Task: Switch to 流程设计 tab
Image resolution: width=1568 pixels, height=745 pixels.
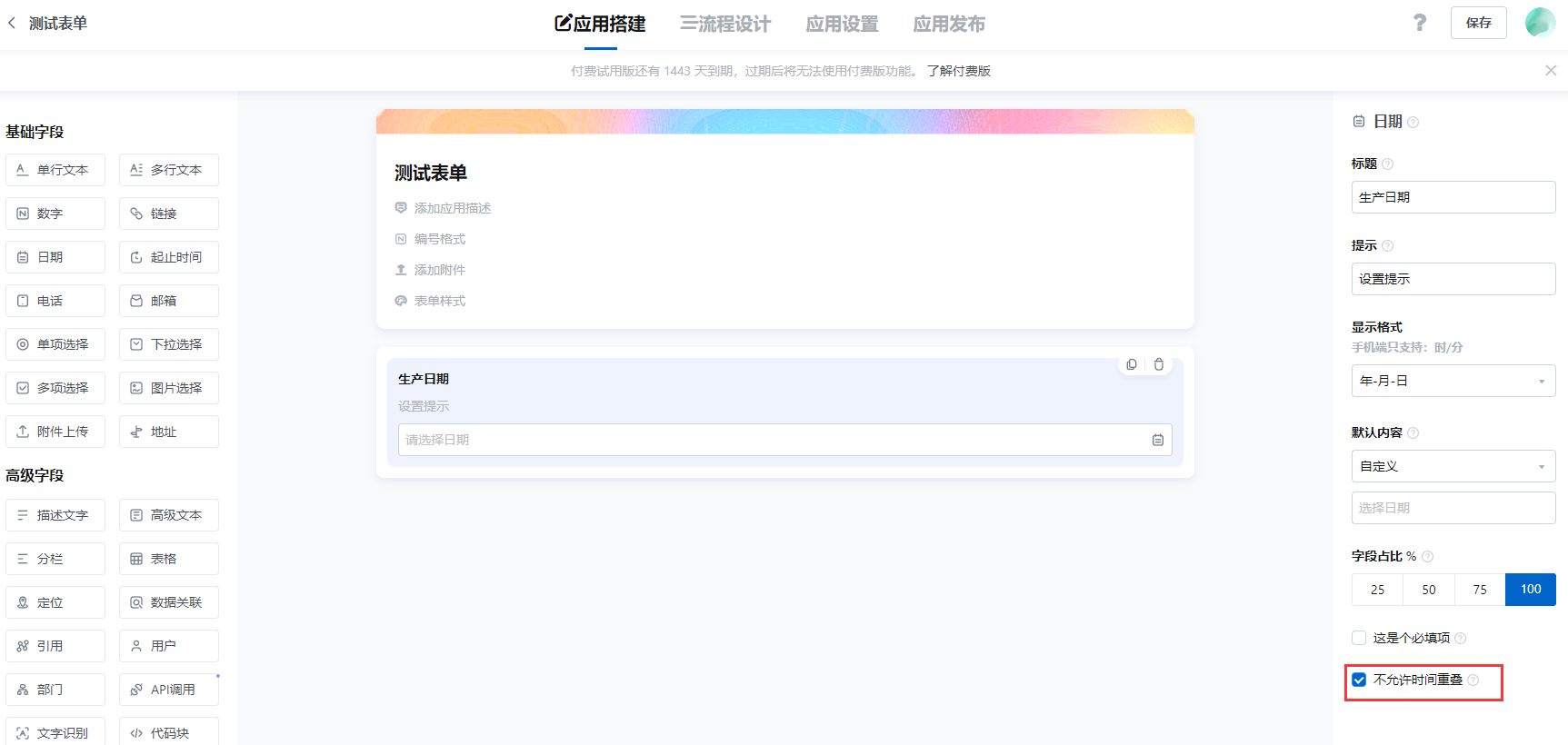Action: point(725,25)
